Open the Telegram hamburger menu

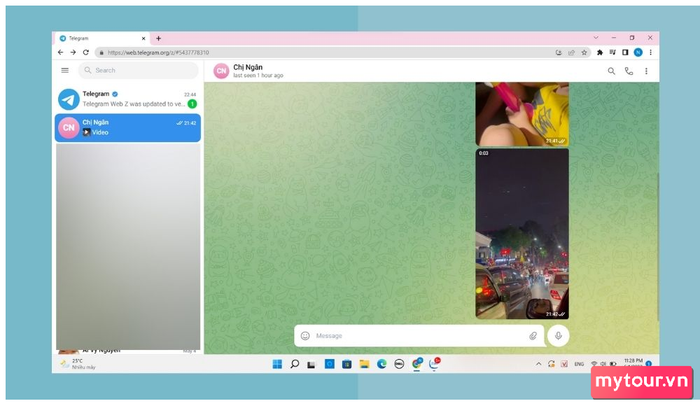point(65,71)
